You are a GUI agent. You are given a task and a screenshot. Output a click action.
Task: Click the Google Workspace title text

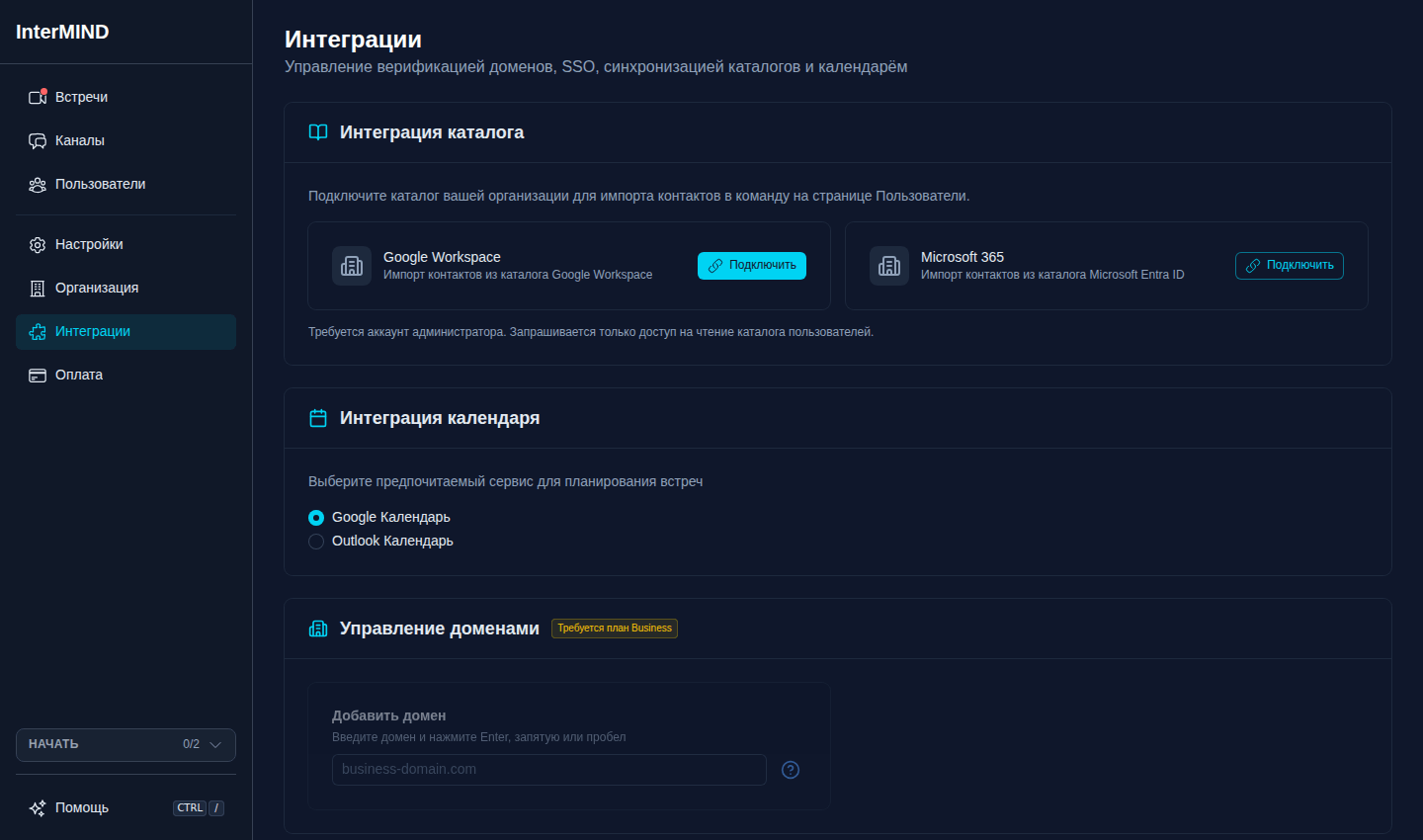442,257
